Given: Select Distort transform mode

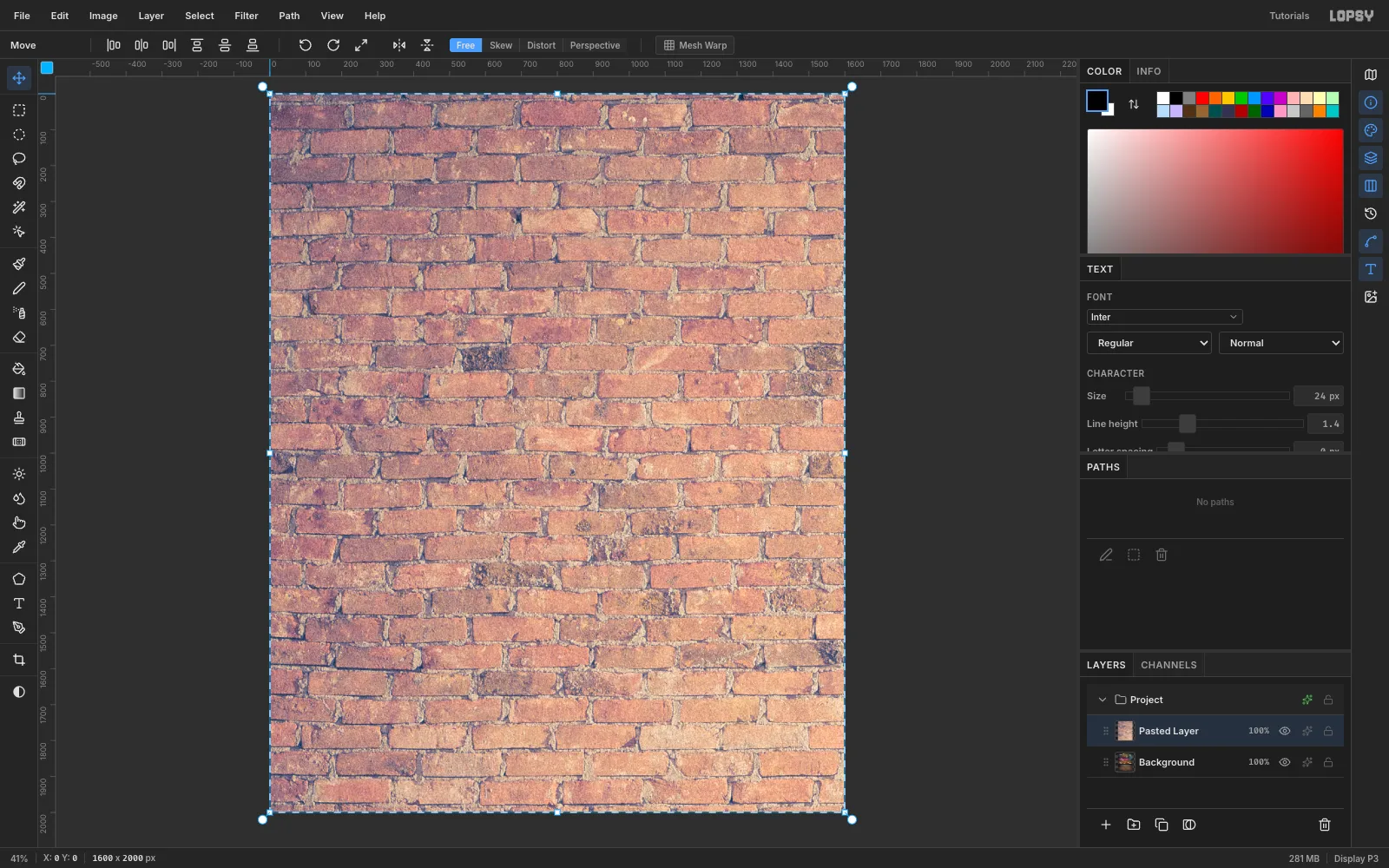Looking at the screenshot, I should (x=541, y=45).
